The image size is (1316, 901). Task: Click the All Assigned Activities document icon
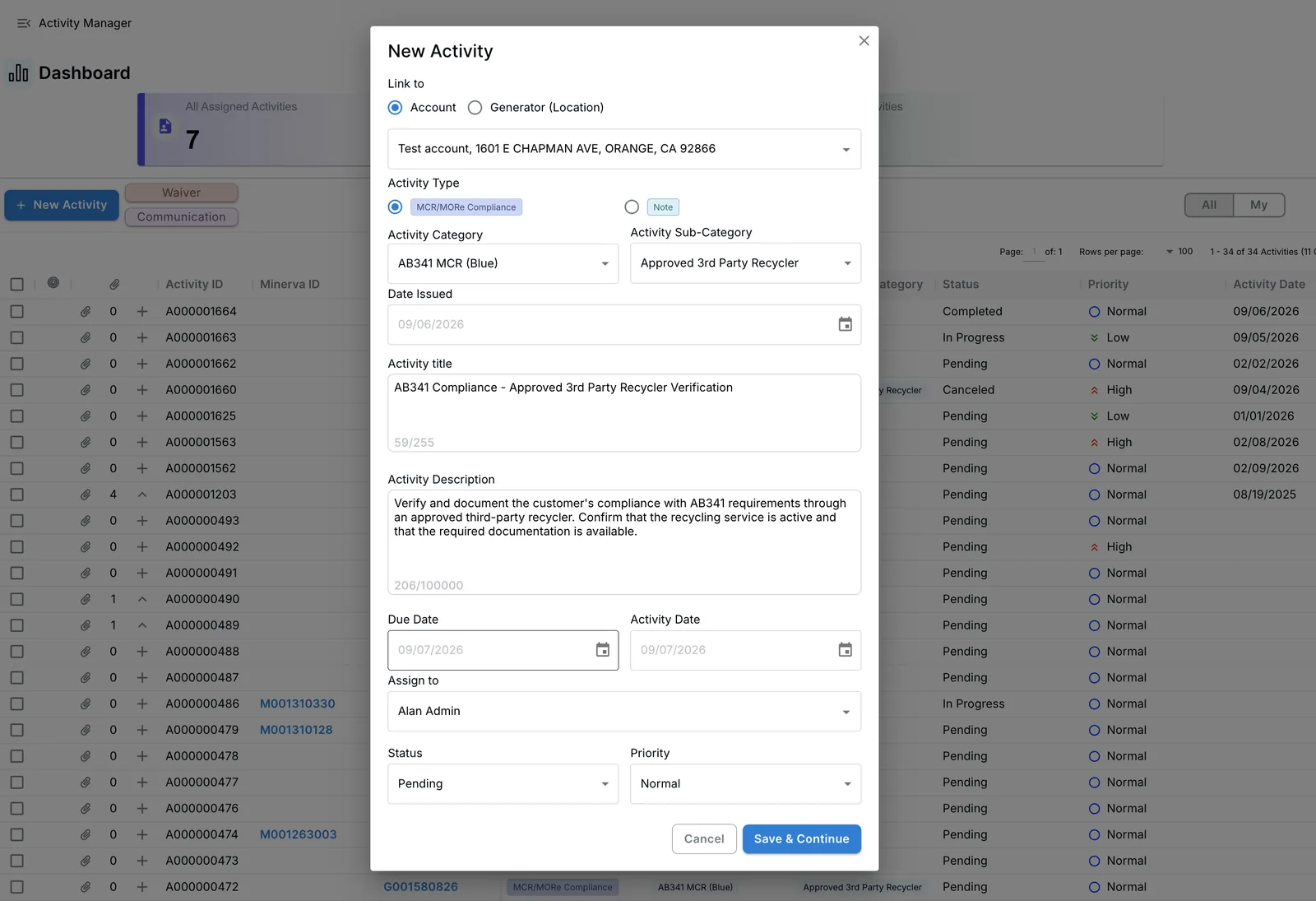click(165, 126)
